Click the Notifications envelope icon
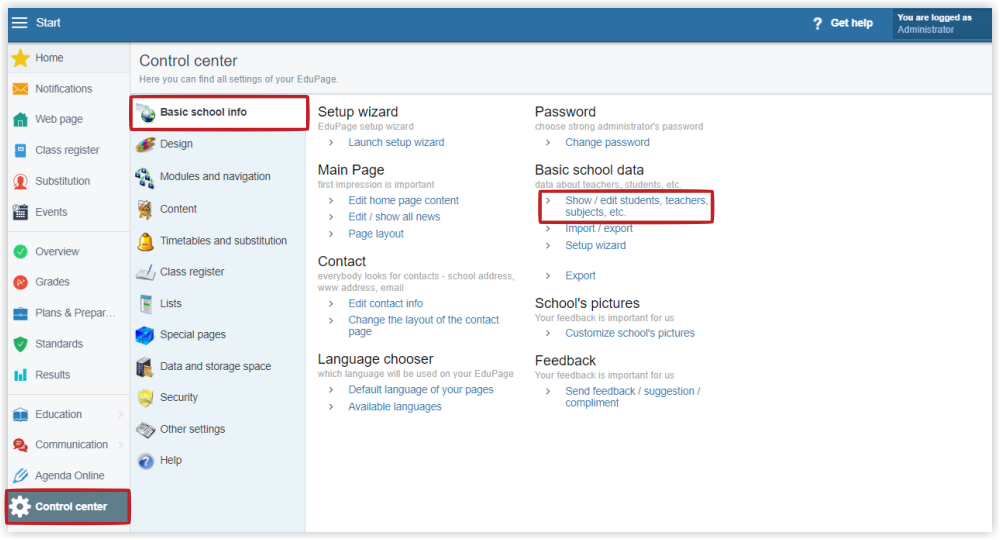This screenshot has width=1000, height=540. pyautogui.click(x=20, y=89)
